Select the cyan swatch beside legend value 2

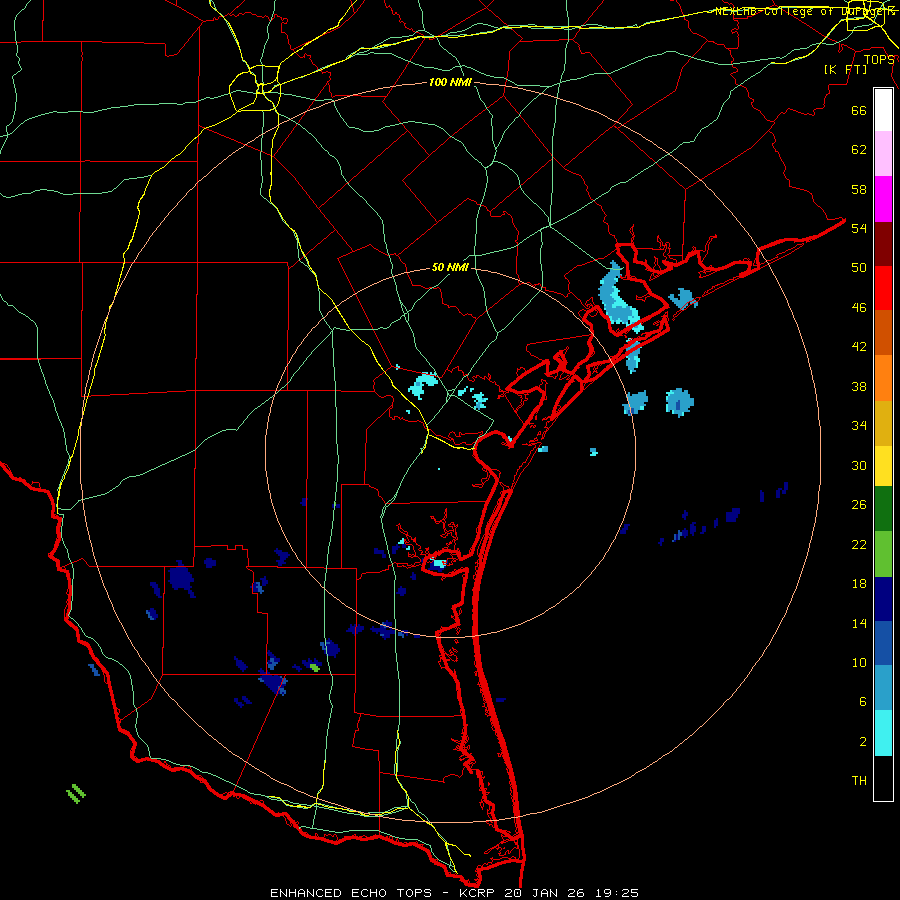(x=883, y=733)
